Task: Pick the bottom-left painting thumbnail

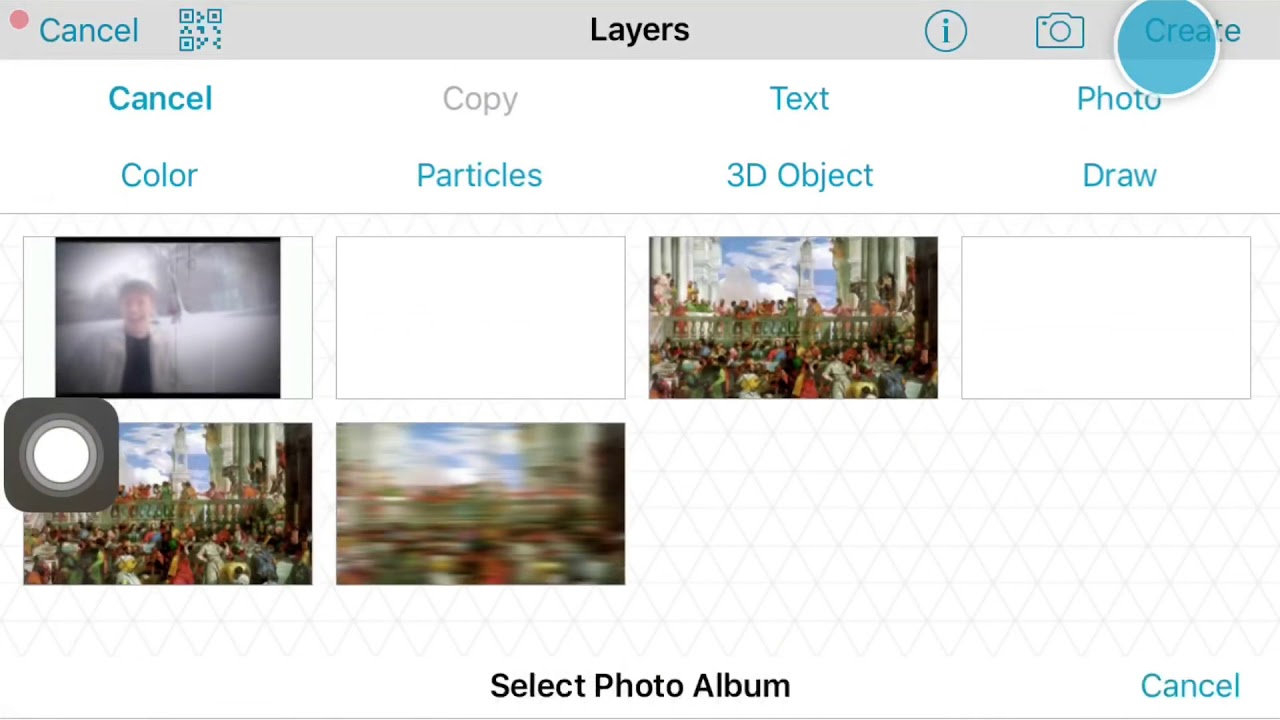Action: click(x=168, y=504)
